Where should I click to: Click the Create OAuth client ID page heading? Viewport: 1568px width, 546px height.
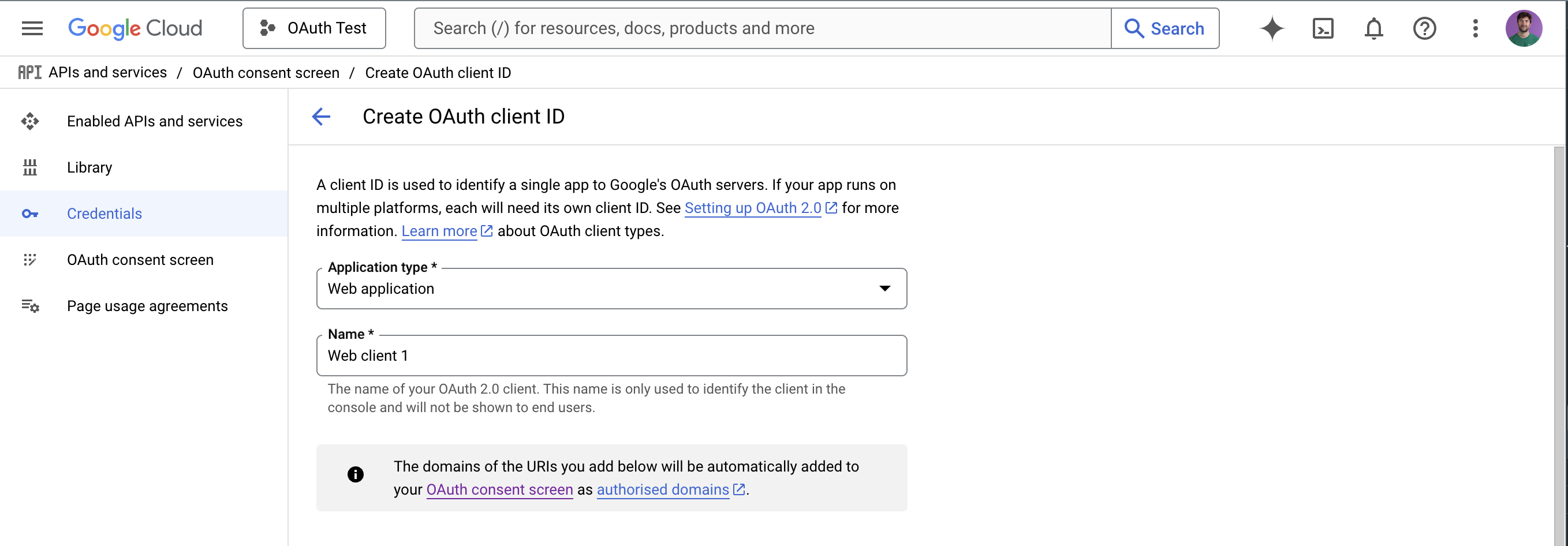(463, 116)
